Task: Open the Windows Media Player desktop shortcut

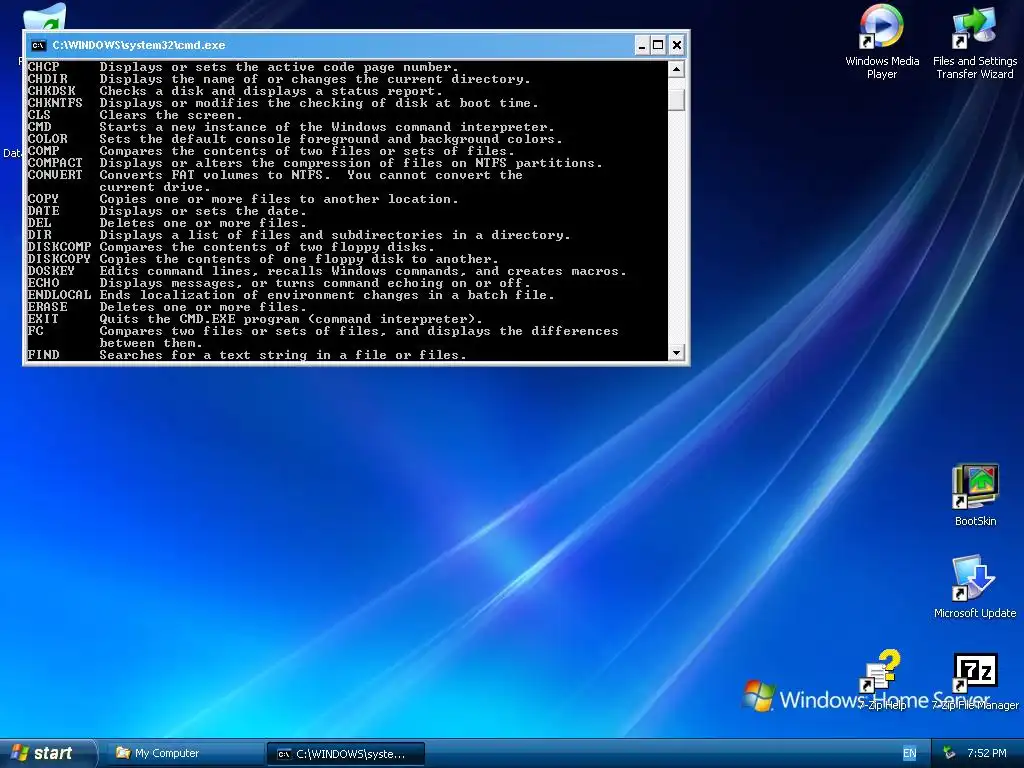Action: [882, 42]
